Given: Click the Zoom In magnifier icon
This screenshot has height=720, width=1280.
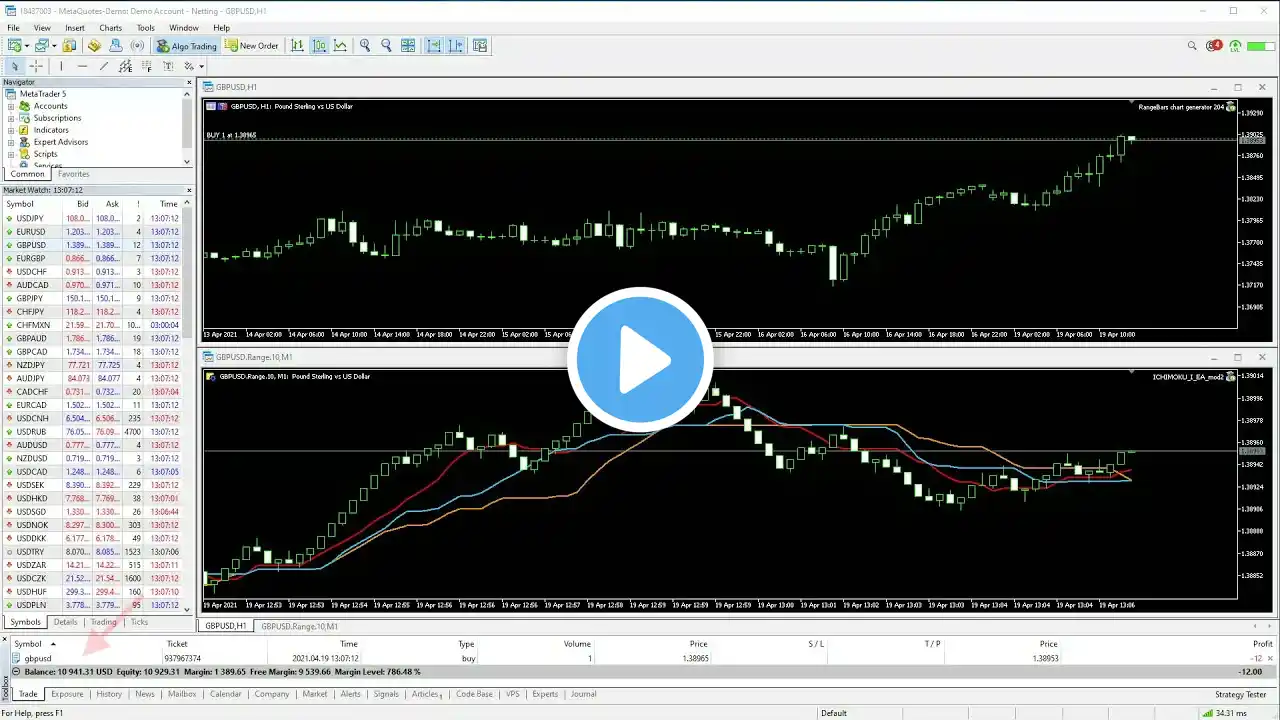Looking at the screenshot, I should pos(365,46).
